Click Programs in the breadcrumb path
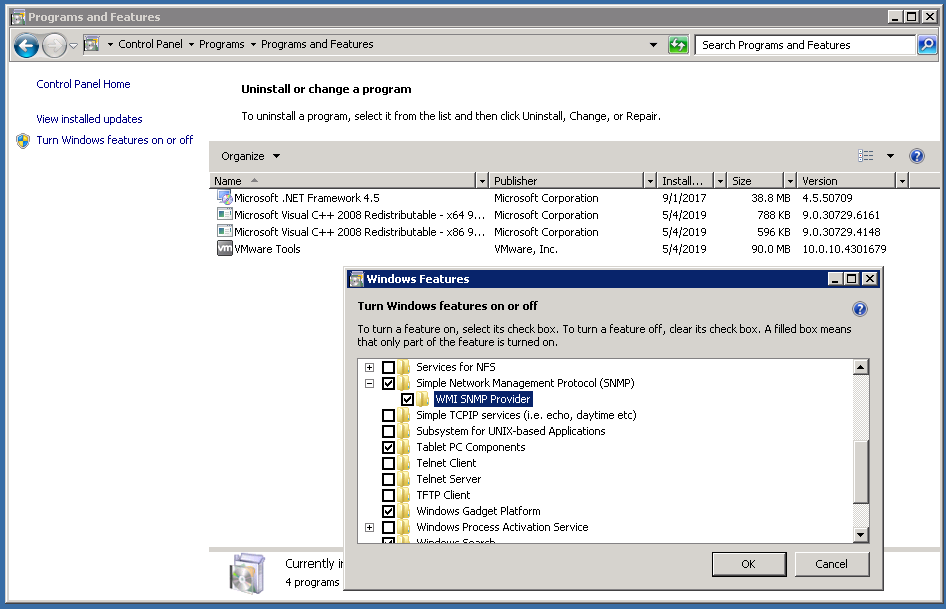 pyautogui.click(x=221, y=44)
